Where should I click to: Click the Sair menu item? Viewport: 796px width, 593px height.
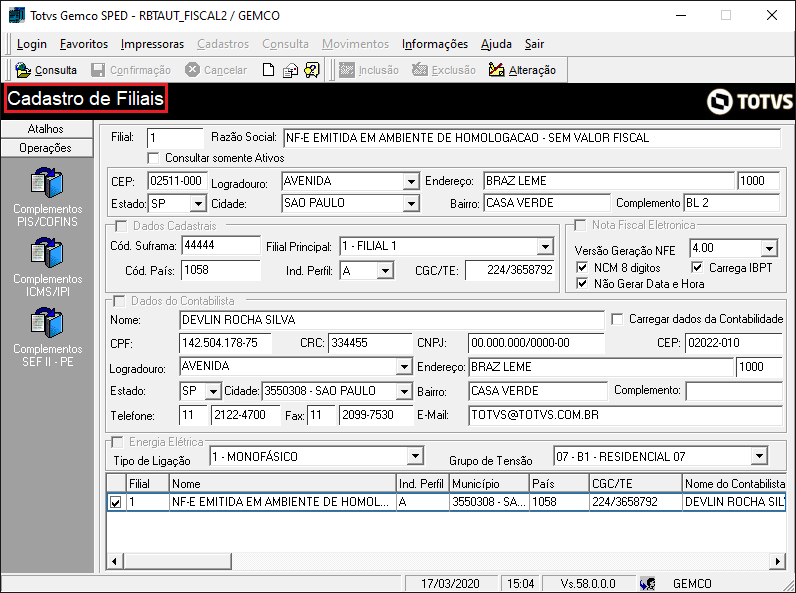point(535,44)
